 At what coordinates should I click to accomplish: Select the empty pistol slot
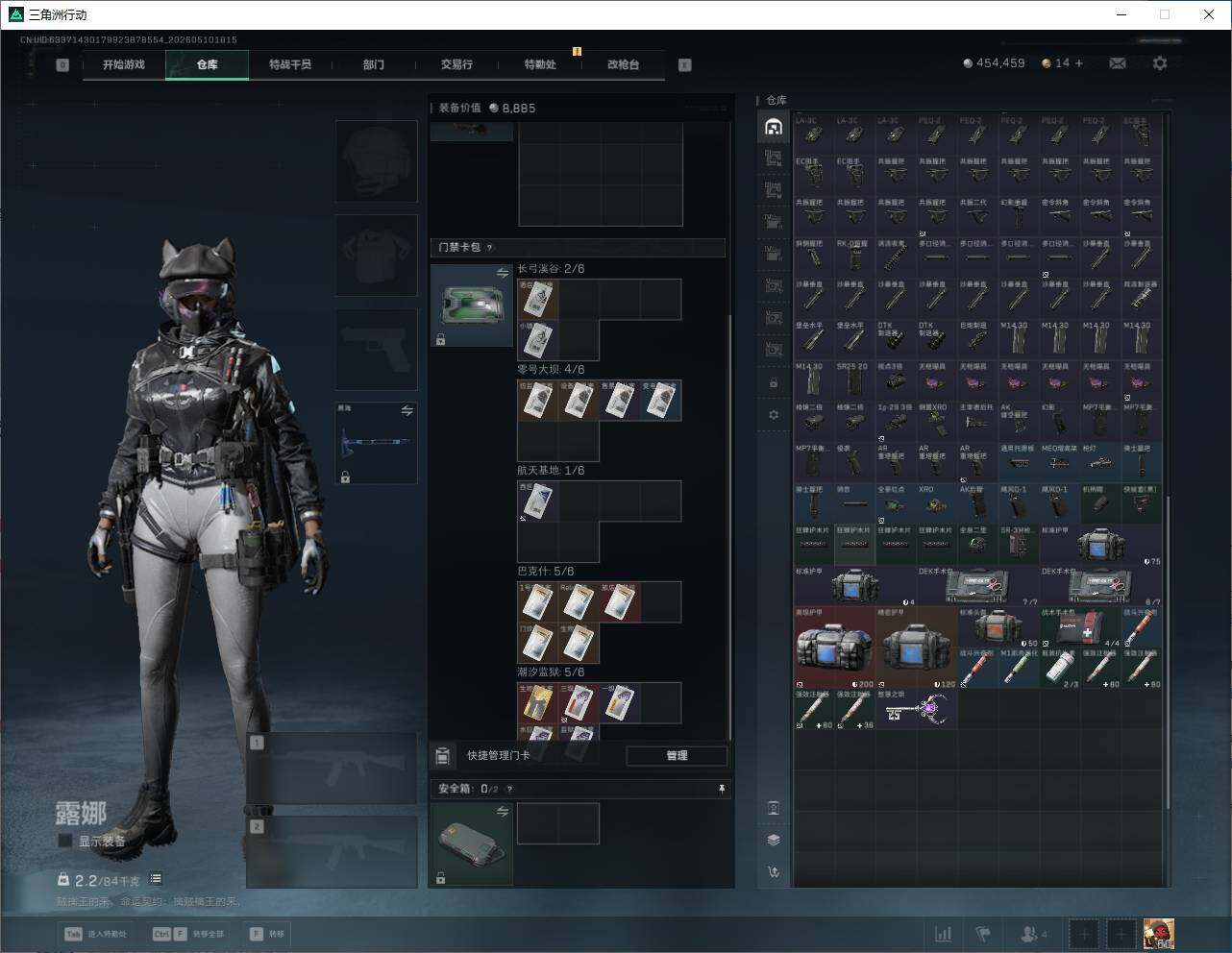tap(376, 350)
